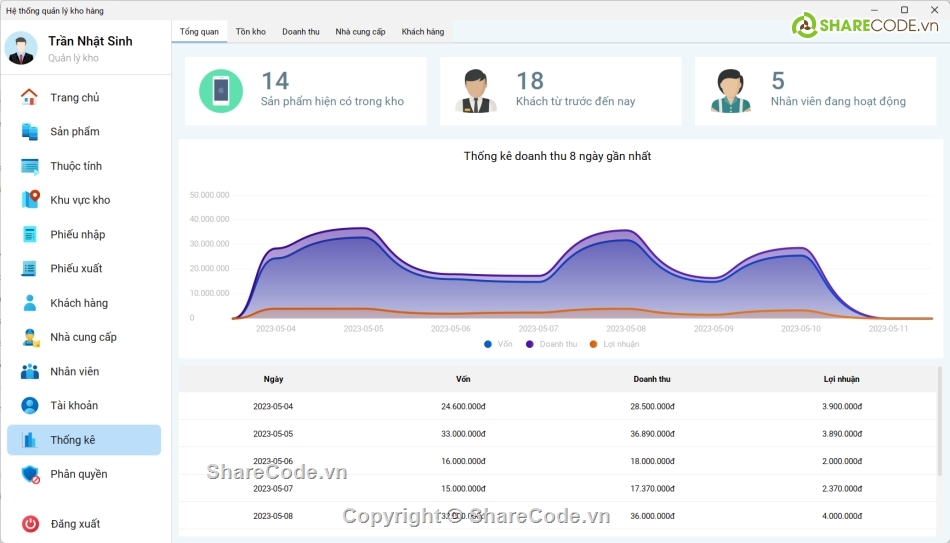Toggle the Vốn series in chart legend
The height and width of the screenshot is (543, 950).
pyautogui.click(x=488, y=344)
